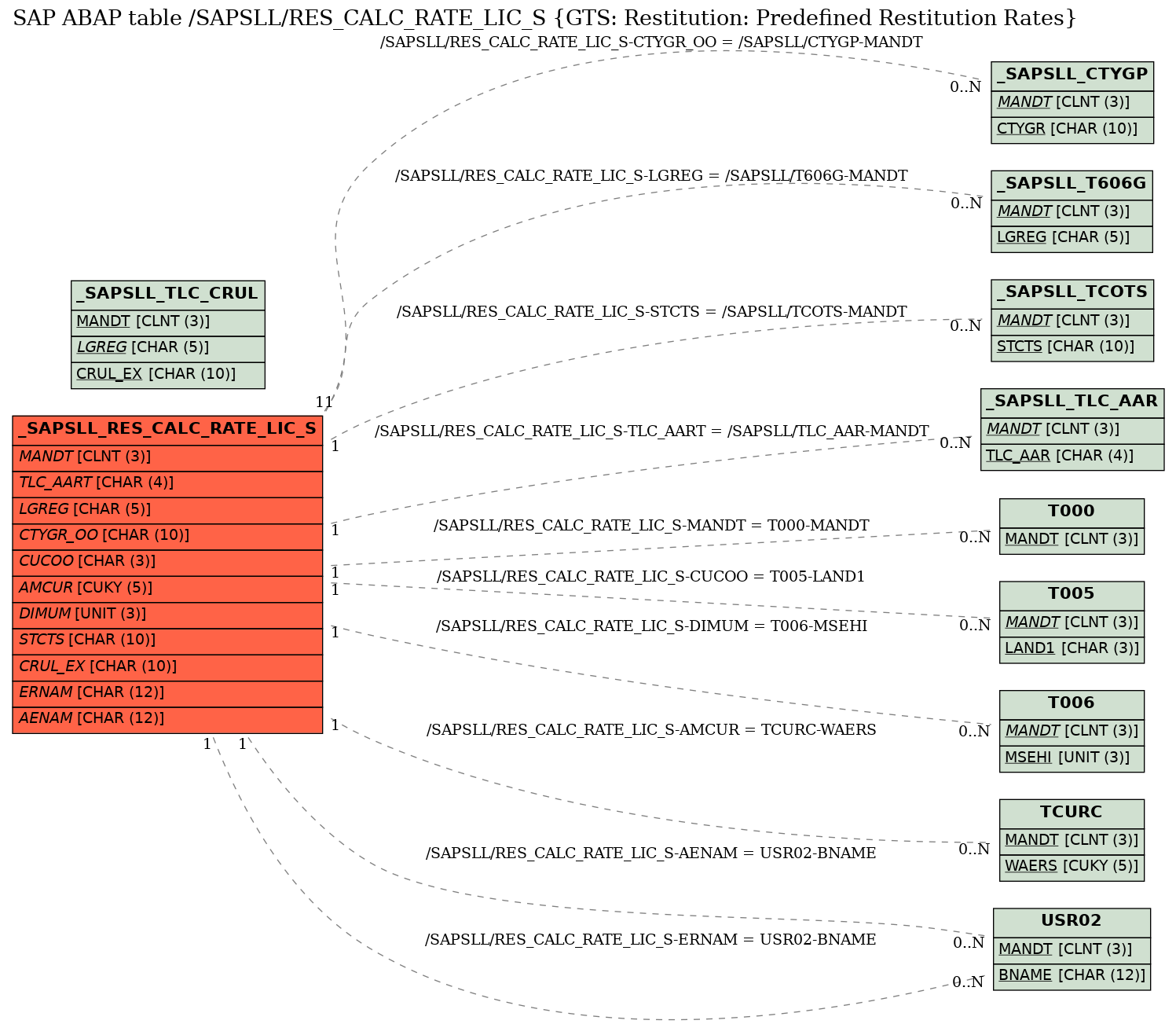Viewport: 1176px width, 1024px height.
Task: Open the _SAPSLL_CTYGP table header
Action: pyautogui.click(x=1072, y=75)
